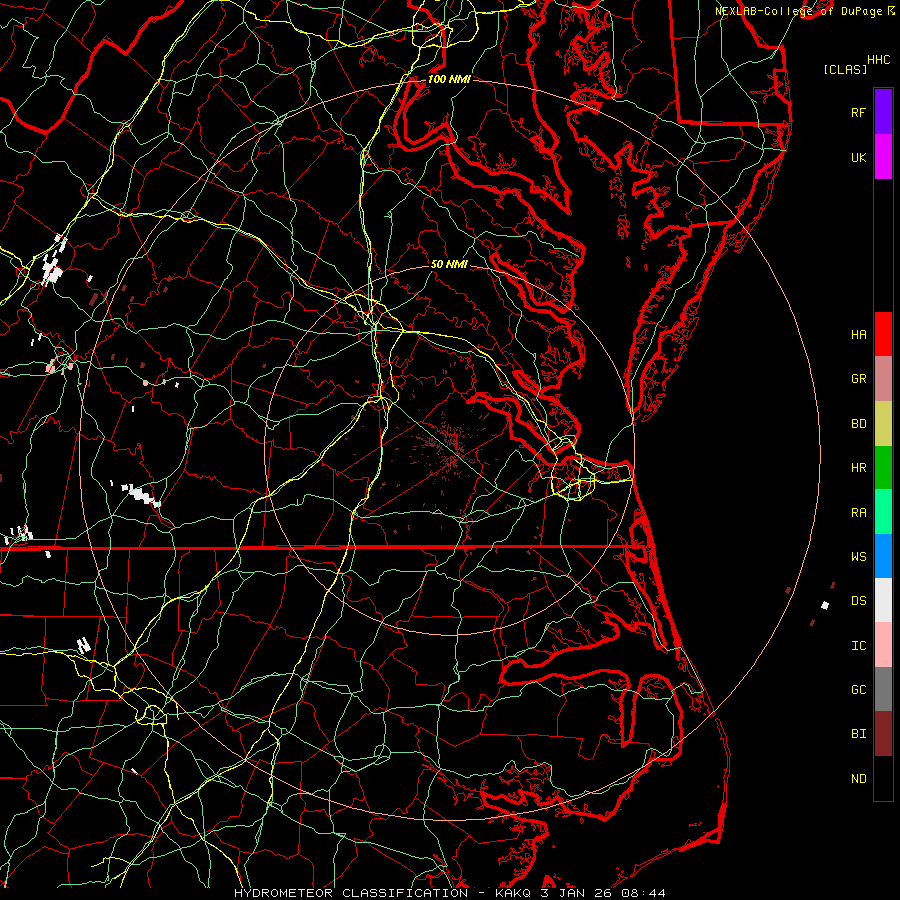Viewport: 900px width, 900px height.
Task: Click the "100 NMI" range ring label
Action: (x=449, y=79)
